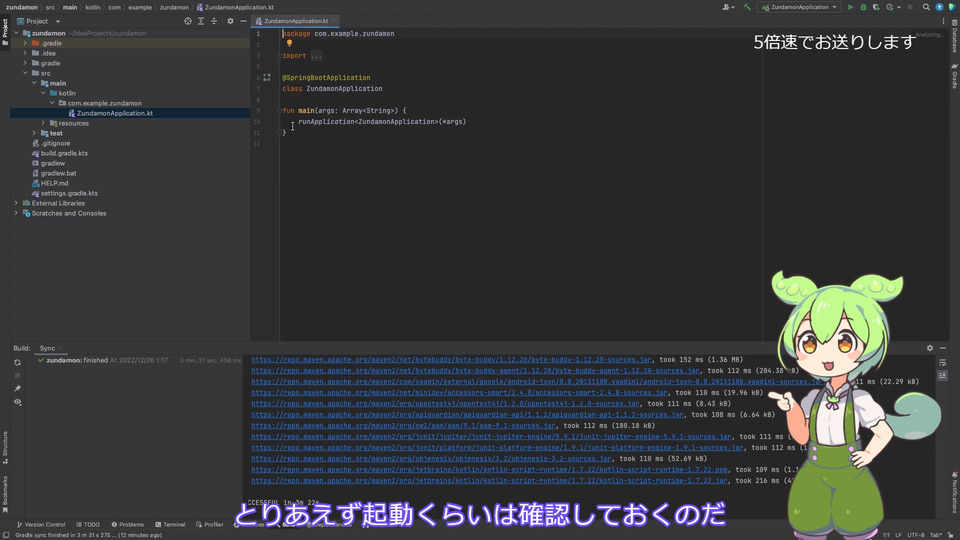Open the user account dropdown icon

(x=728, y=7)
